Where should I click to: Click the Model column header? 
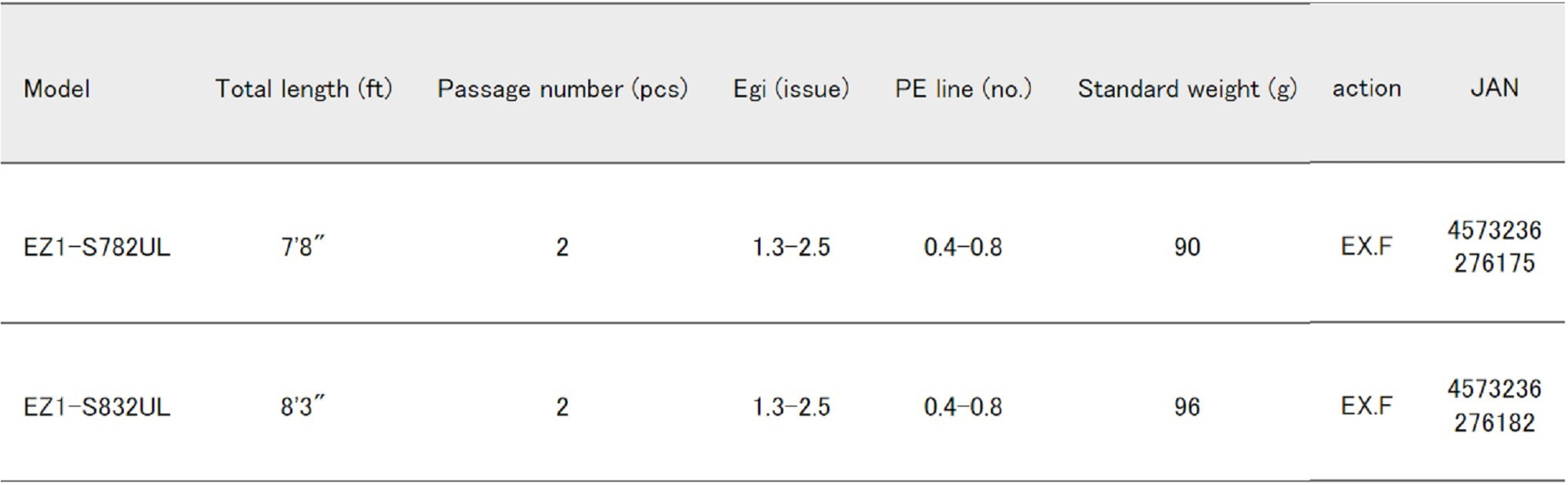pos(56,89)
